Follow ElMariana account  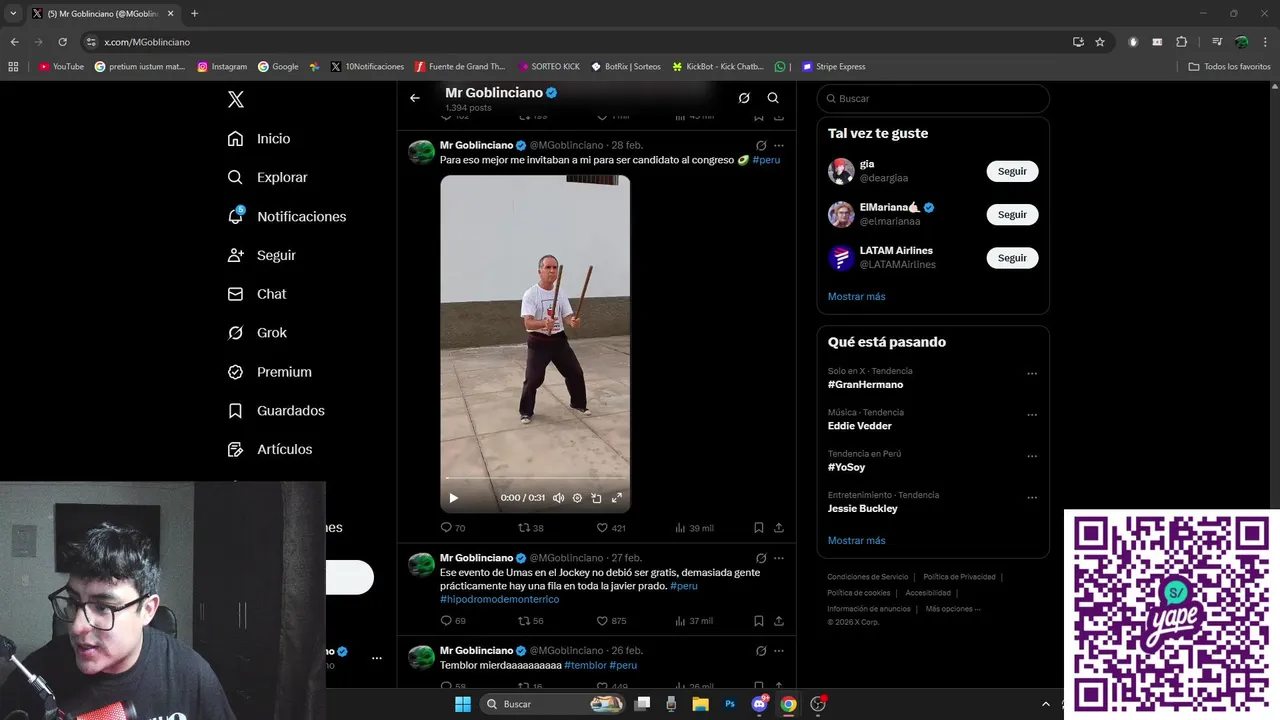(x=1012, y=214)
